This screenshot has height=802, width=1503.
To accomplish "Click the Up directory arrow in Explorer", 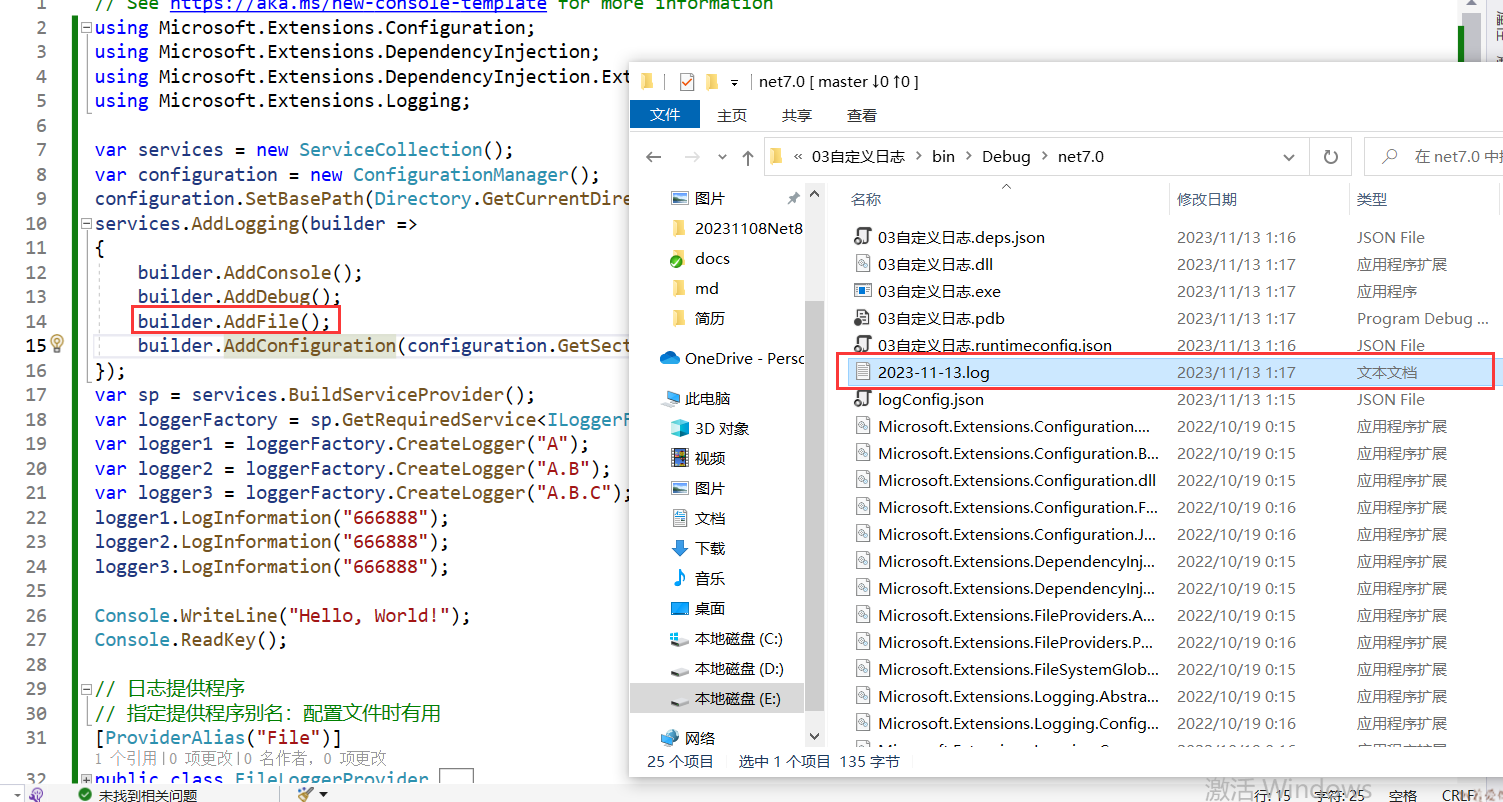I will click(748, 157).
